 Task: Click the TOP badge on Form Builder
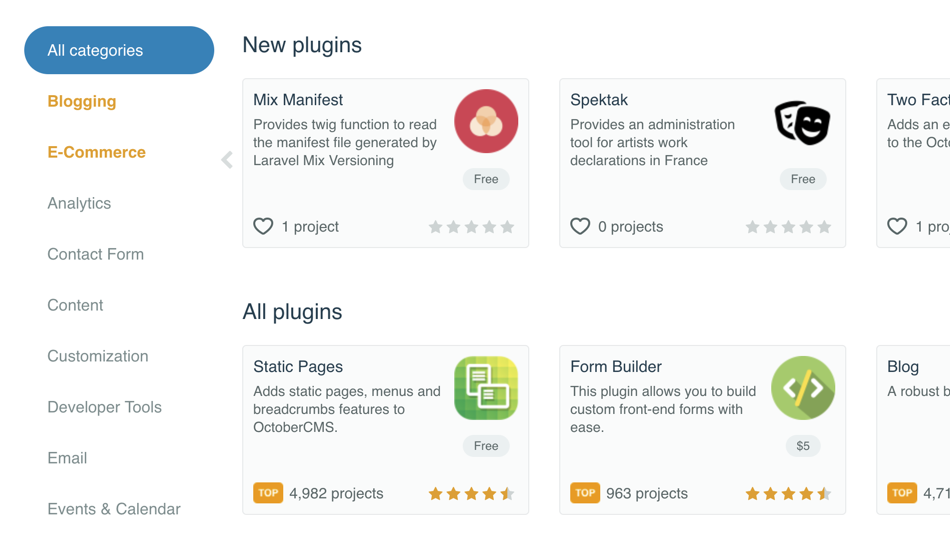(585, 493)
